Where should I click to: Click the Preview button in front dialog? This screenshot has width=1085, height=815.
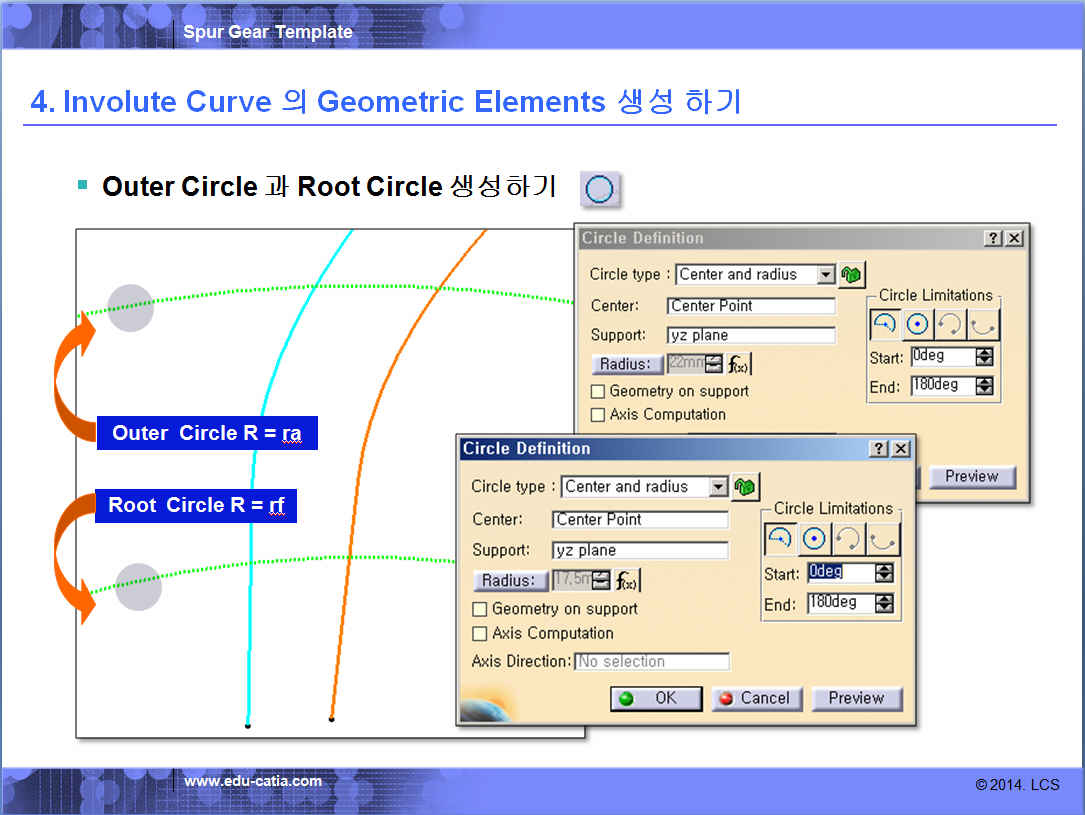coord(856,698)
